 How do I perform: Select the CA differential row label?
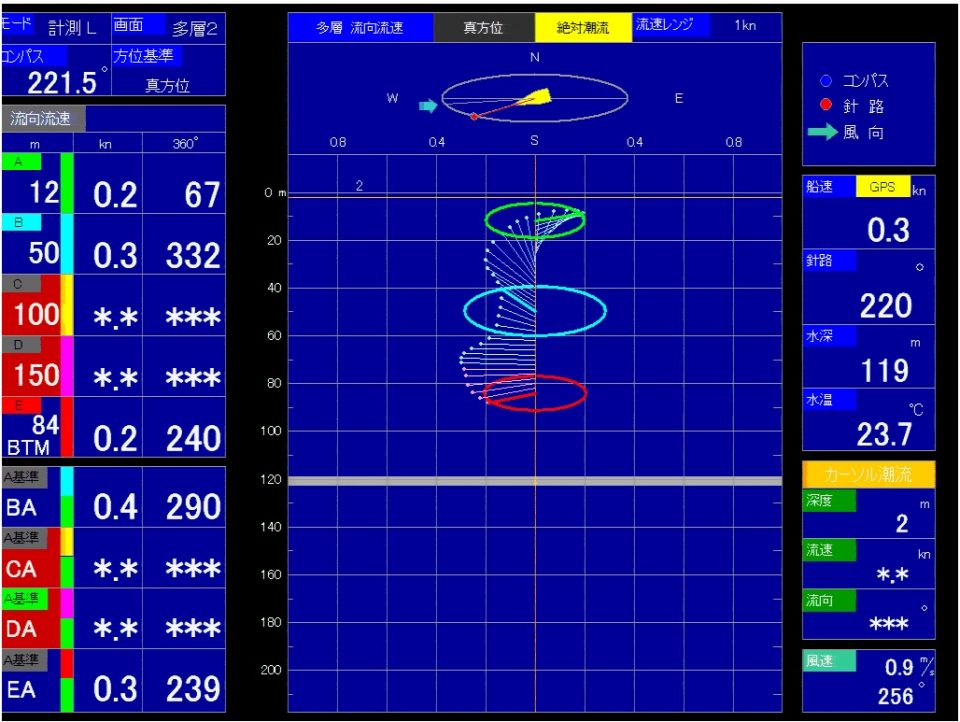coord(21,570)
